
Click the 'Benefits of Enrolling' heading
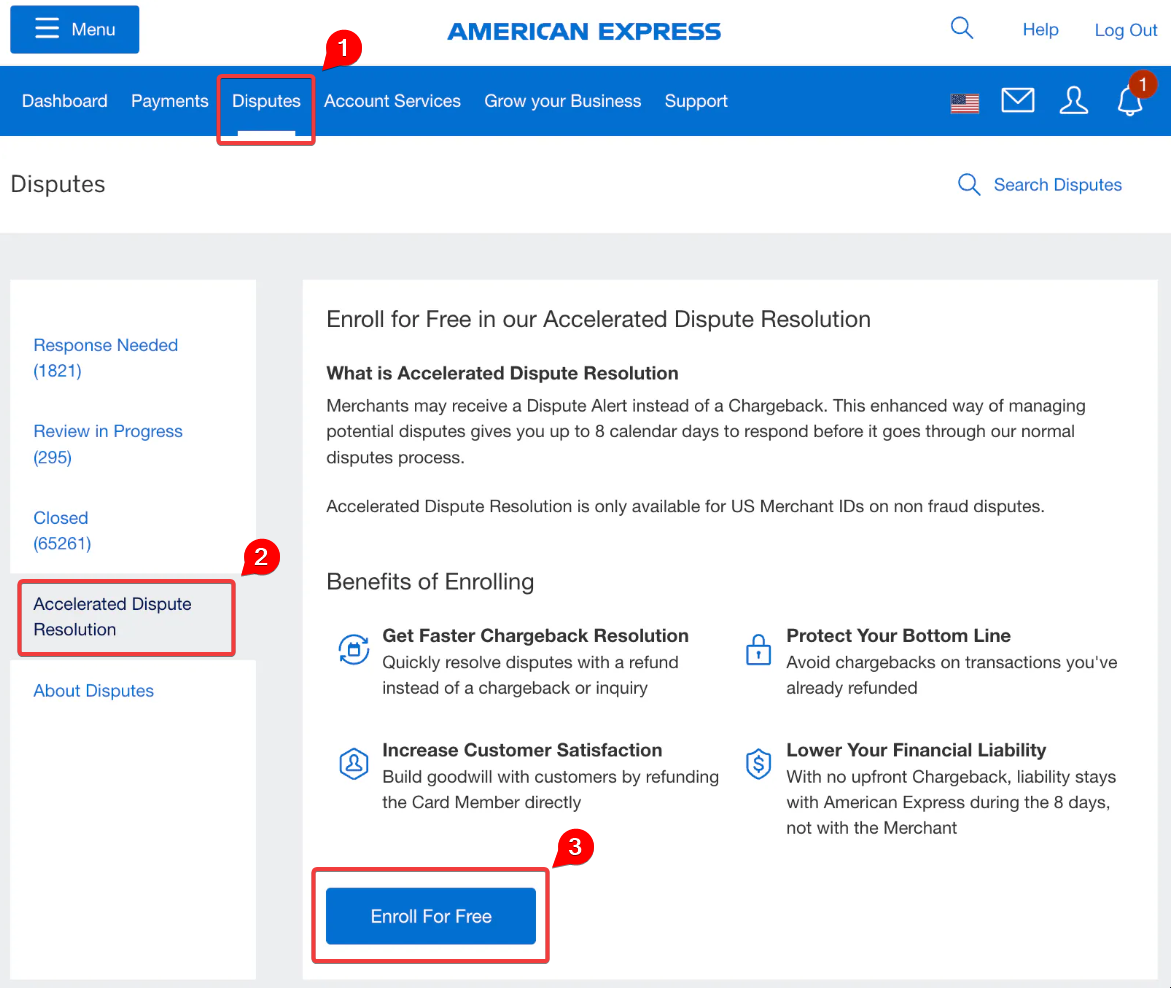[x=430, y=582]
